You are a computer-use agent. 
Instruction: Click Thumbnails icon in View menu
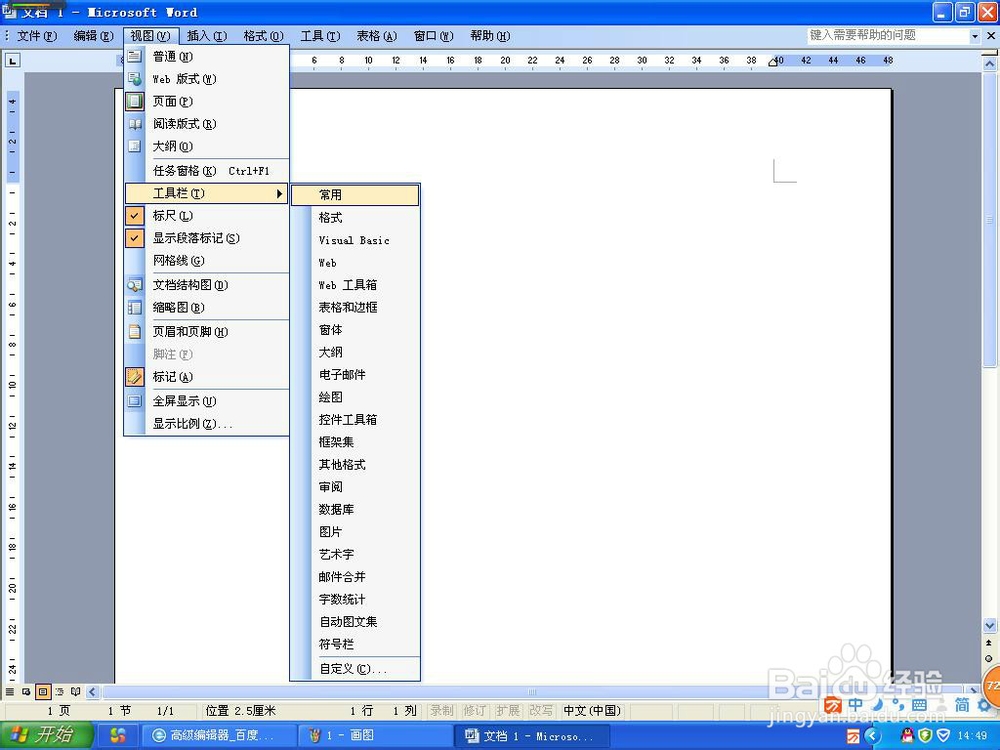(135, 307)
